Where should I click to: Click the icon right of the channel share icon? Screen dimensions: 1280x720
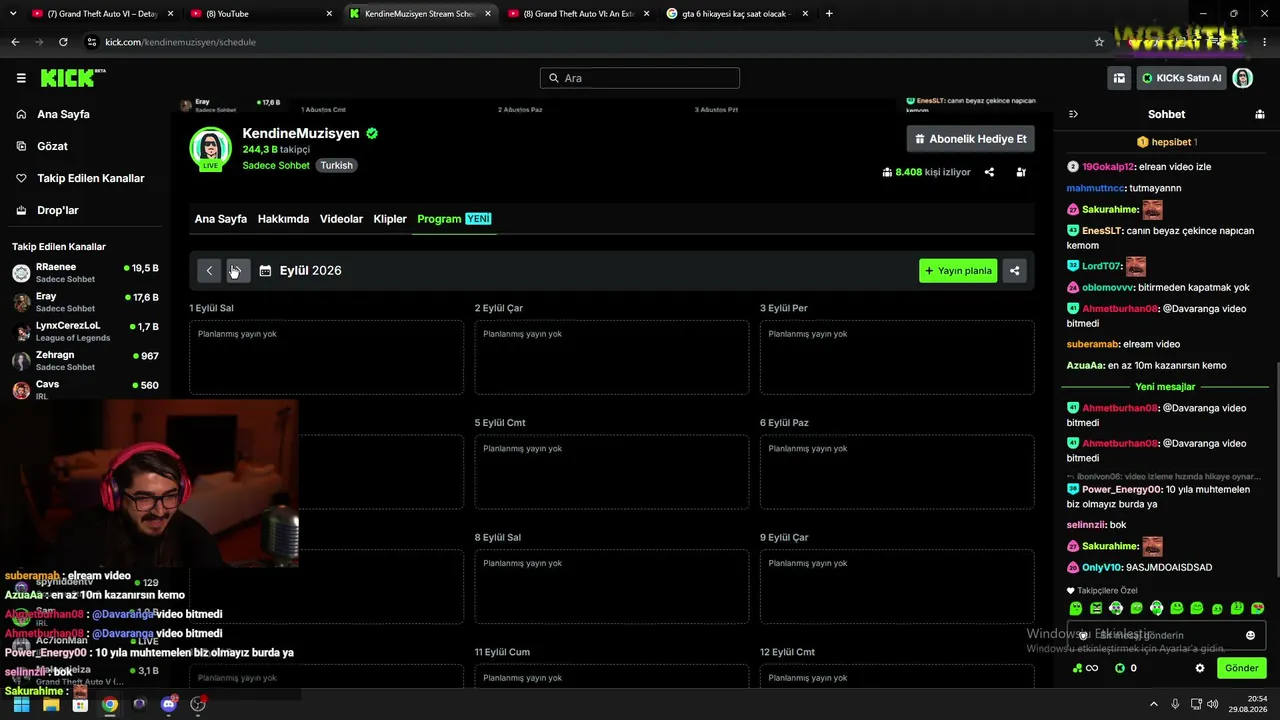pos(1021,172)
